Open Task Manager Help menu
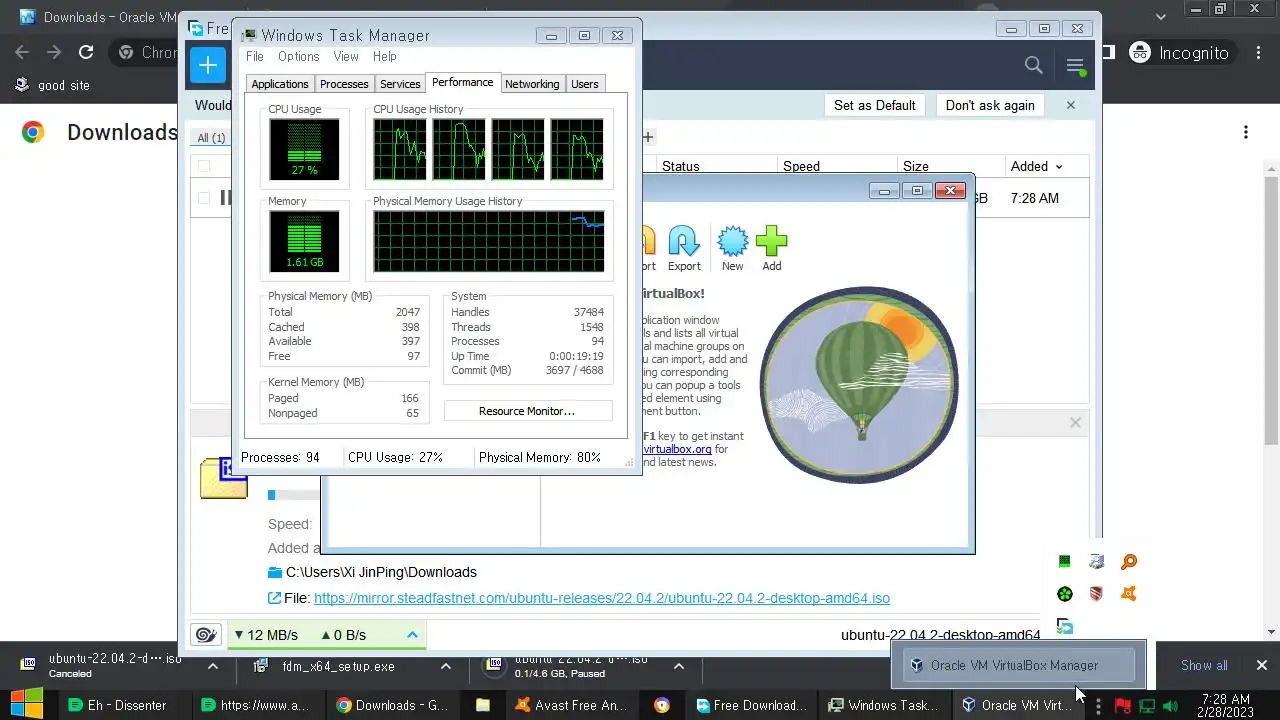Screen dimensions: 1280x720 [385, 57]
